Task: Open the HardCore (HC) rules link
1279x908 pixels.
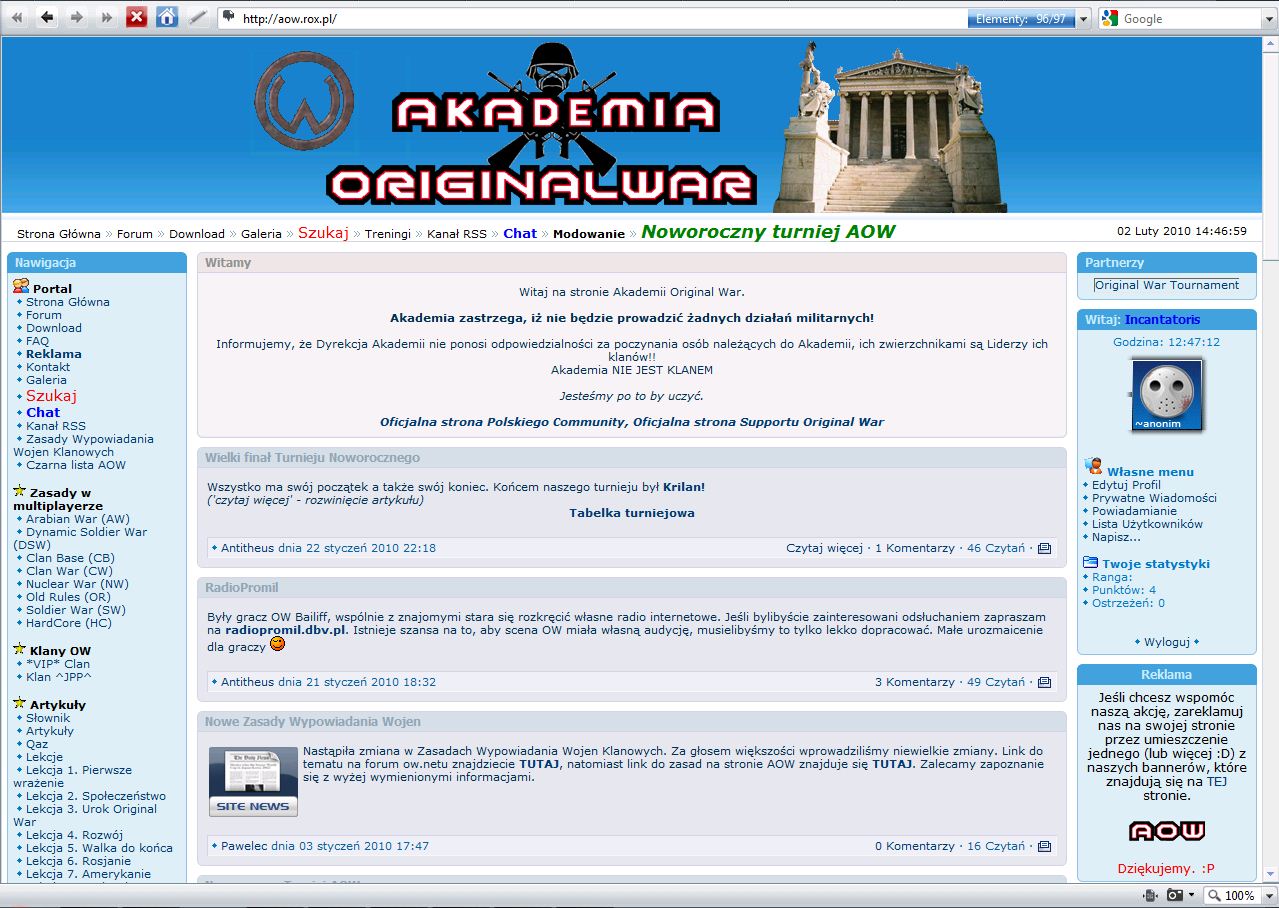Action: (x=69, y=622)
